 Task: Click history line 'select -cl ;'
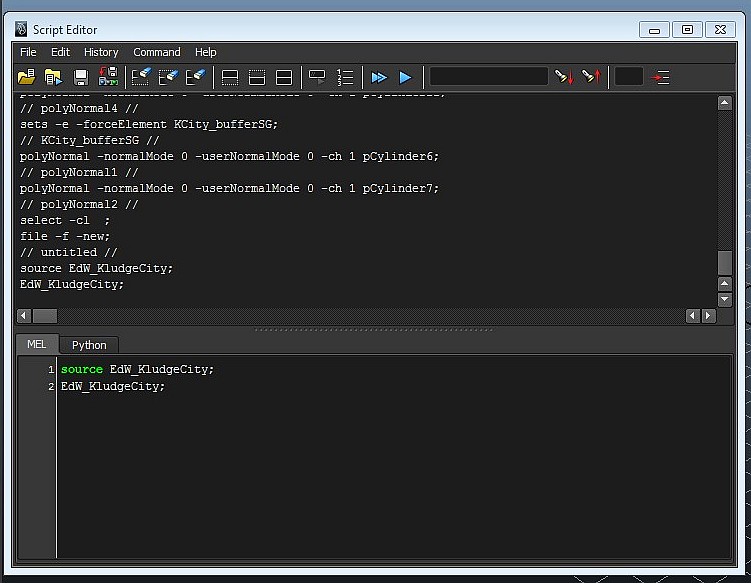[x=65, y=220]
